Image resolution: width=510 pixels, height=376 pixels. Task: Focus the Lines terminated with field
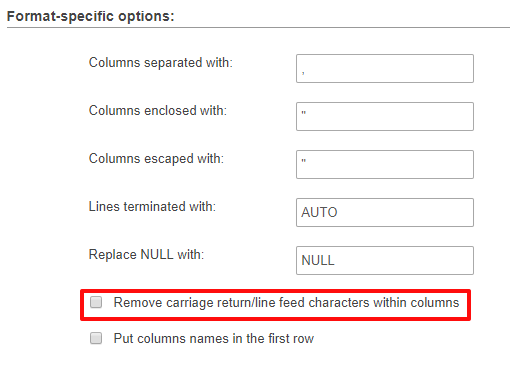click(x=385, y=212)
